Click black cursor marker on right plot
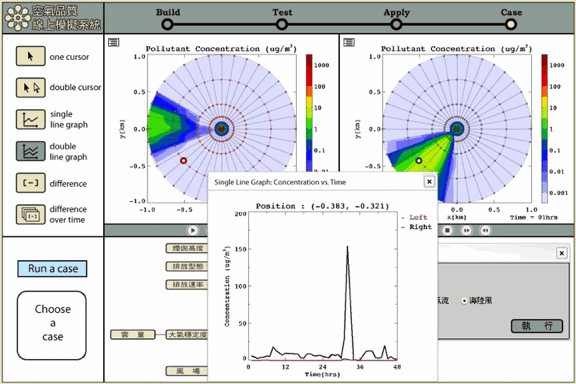 (x=418, y=161)
